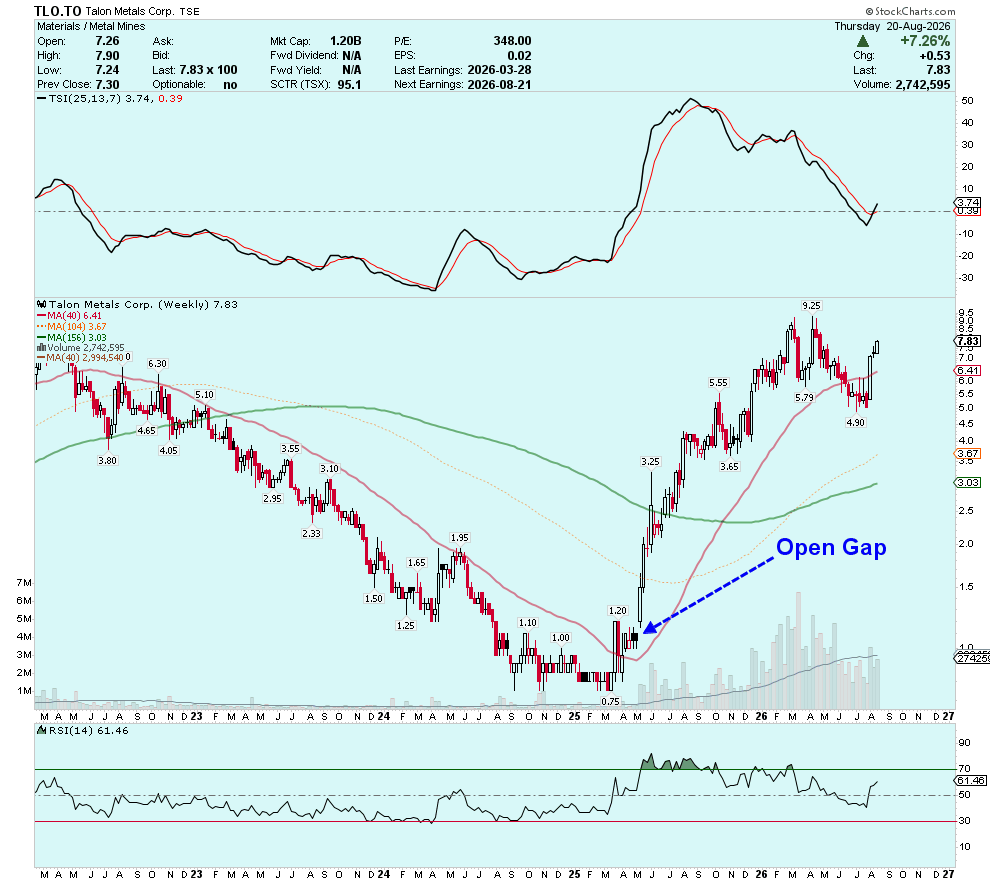Screen dimensions: 990x883
Task: Click the 1.95 price label
Action: pos(460,538)
